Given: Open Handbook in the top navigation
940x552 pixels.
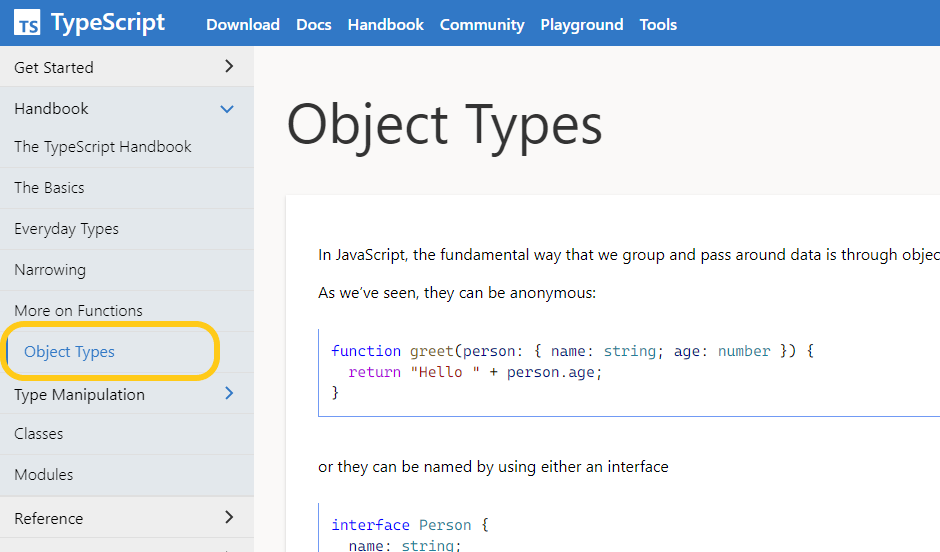Looking at the screenshot, I should click(385, 25).
